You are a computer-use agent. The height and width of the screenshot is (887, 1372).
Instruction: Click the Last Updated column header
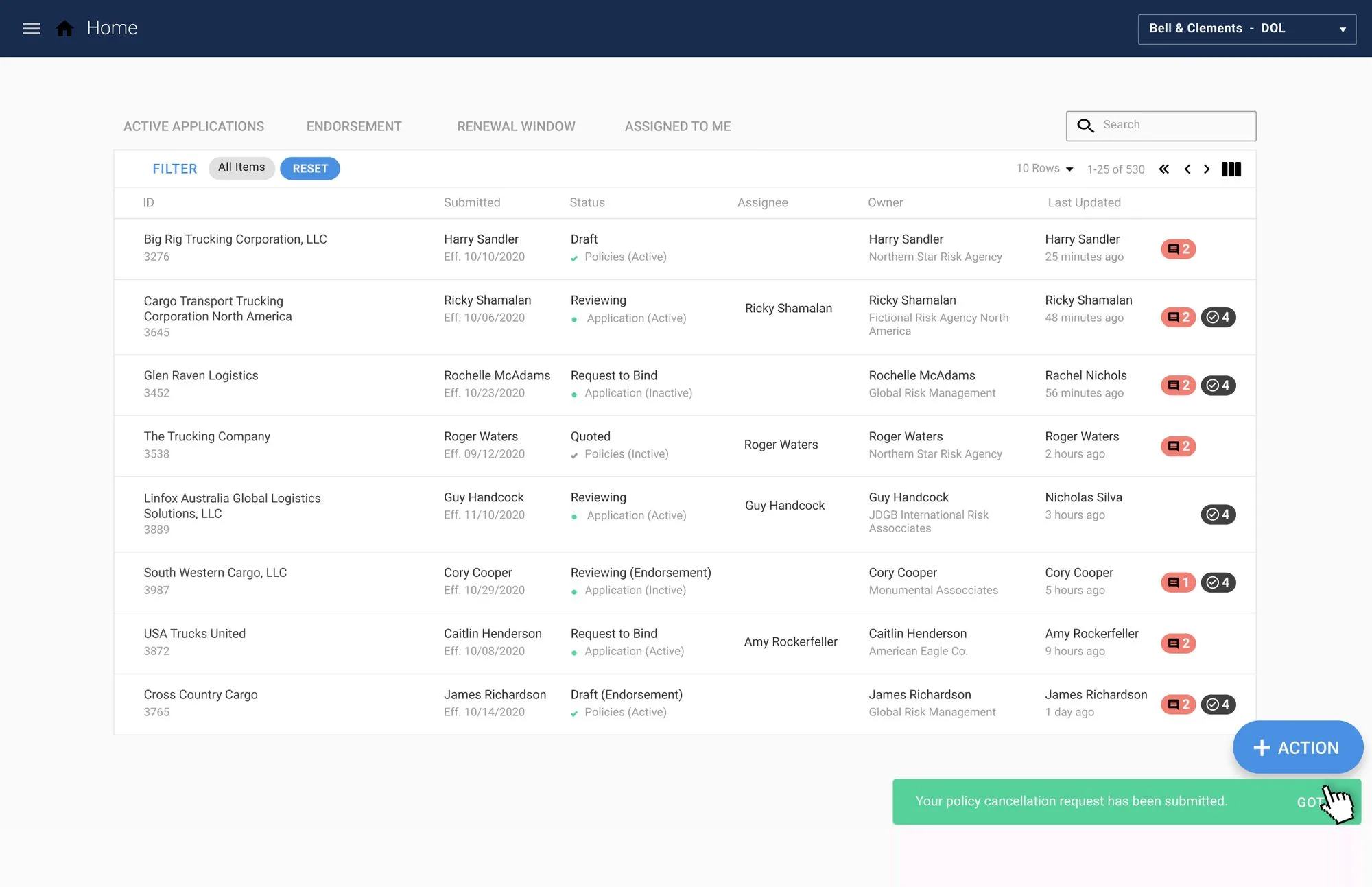1084,202
